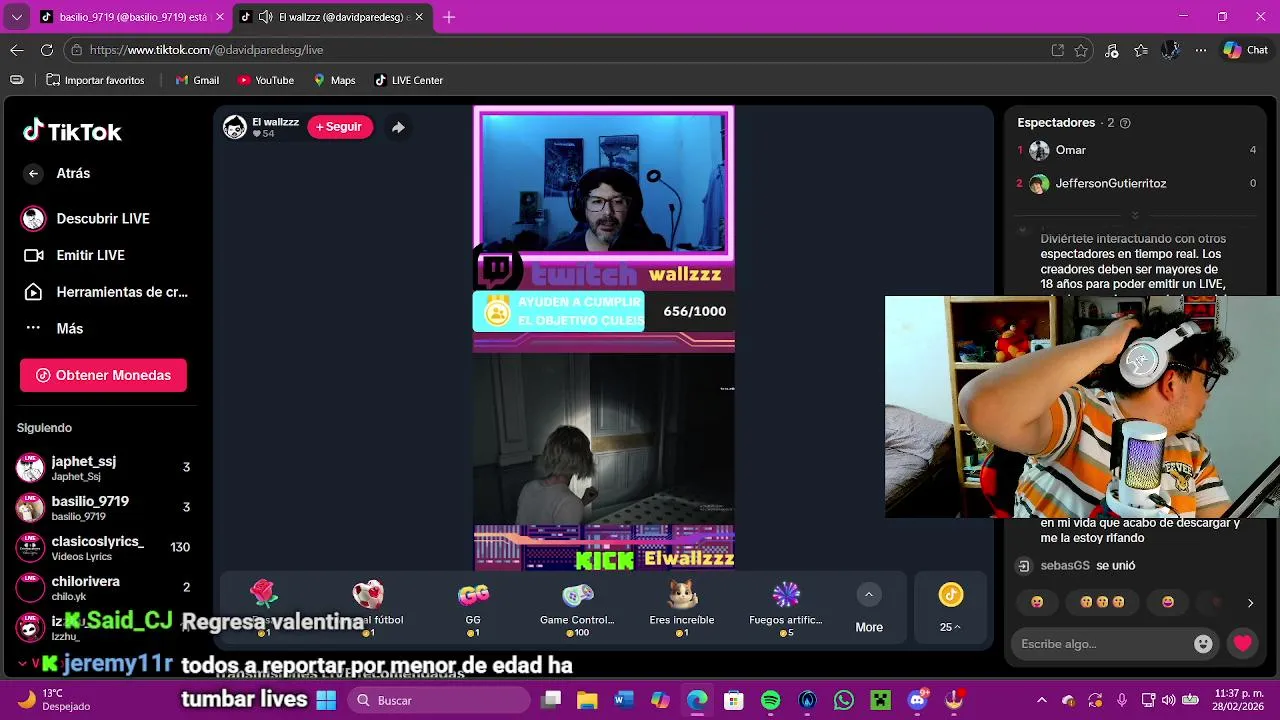Viewport: 1280px width, 720px height.
Task: Expand the Espectadores list chevron
Action: [x=1135, y=216]
